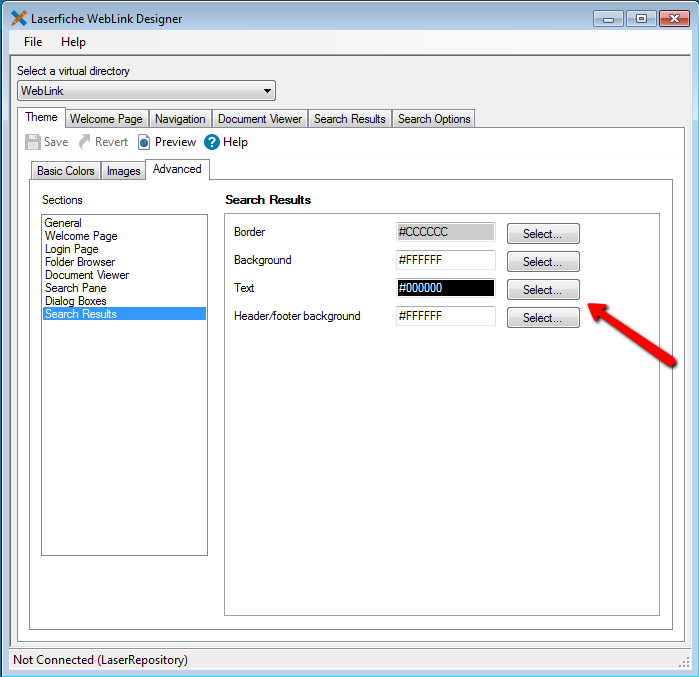
Task: Open the Help menu in menu bar
Action: [x=73, y=42]
